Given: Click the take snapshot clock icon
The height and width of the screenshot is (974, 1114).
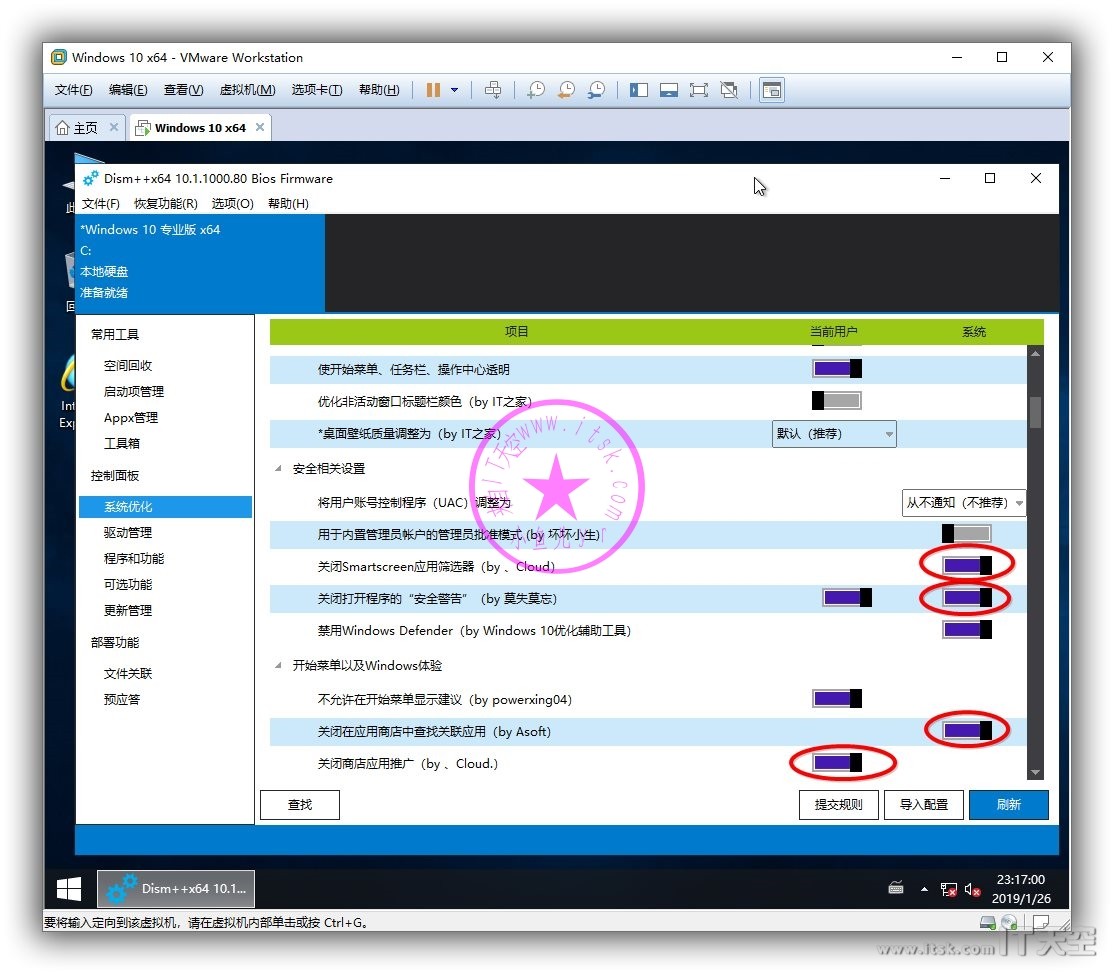Looking at the screenshot, I should 536,90.
